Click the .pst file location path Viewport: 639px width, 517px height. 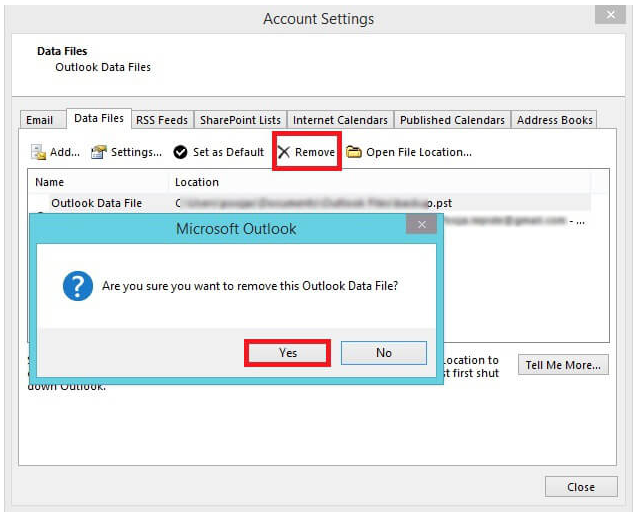tap(313, 203)
